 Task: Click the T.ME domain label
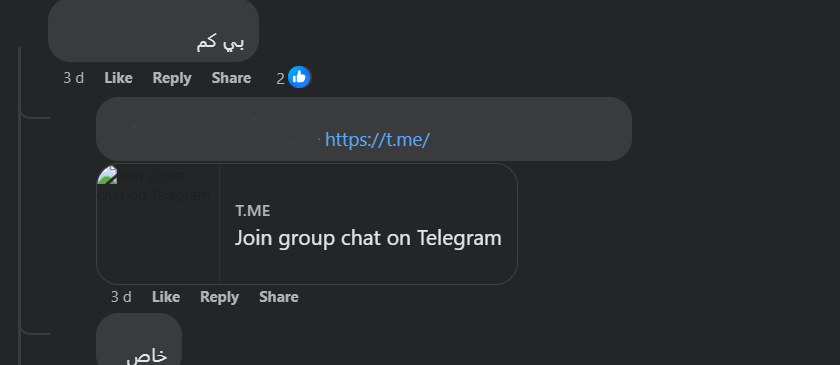[253, 211]
